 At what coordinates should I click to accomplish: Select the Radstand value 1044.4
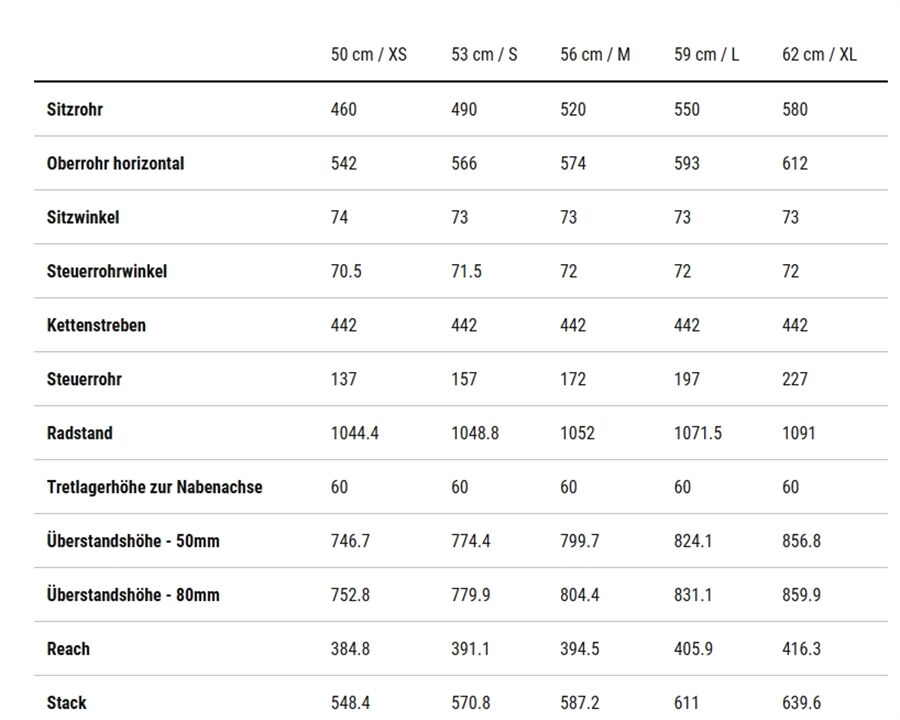coord(355,433)
